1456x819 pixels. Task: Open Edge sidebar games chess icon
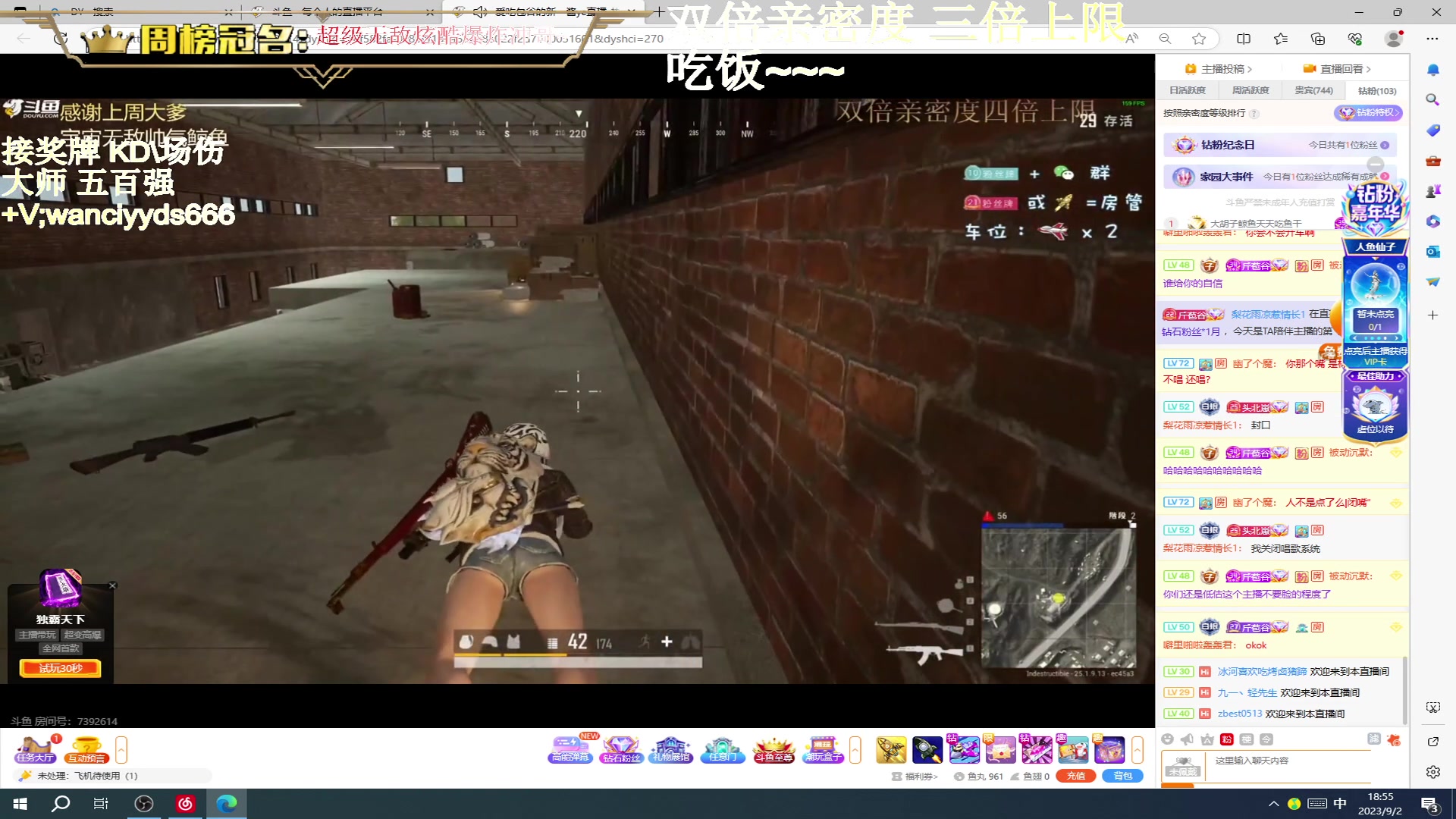coord(1432,191)
